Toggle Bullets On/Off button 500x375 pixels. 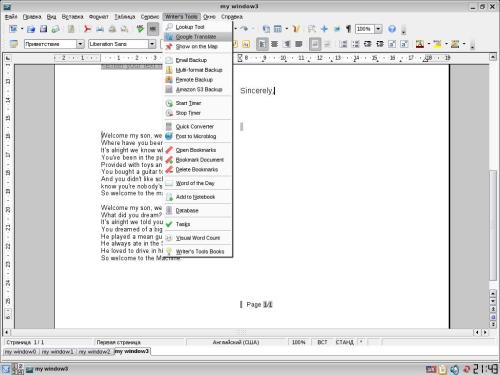[x=356, y=44]
